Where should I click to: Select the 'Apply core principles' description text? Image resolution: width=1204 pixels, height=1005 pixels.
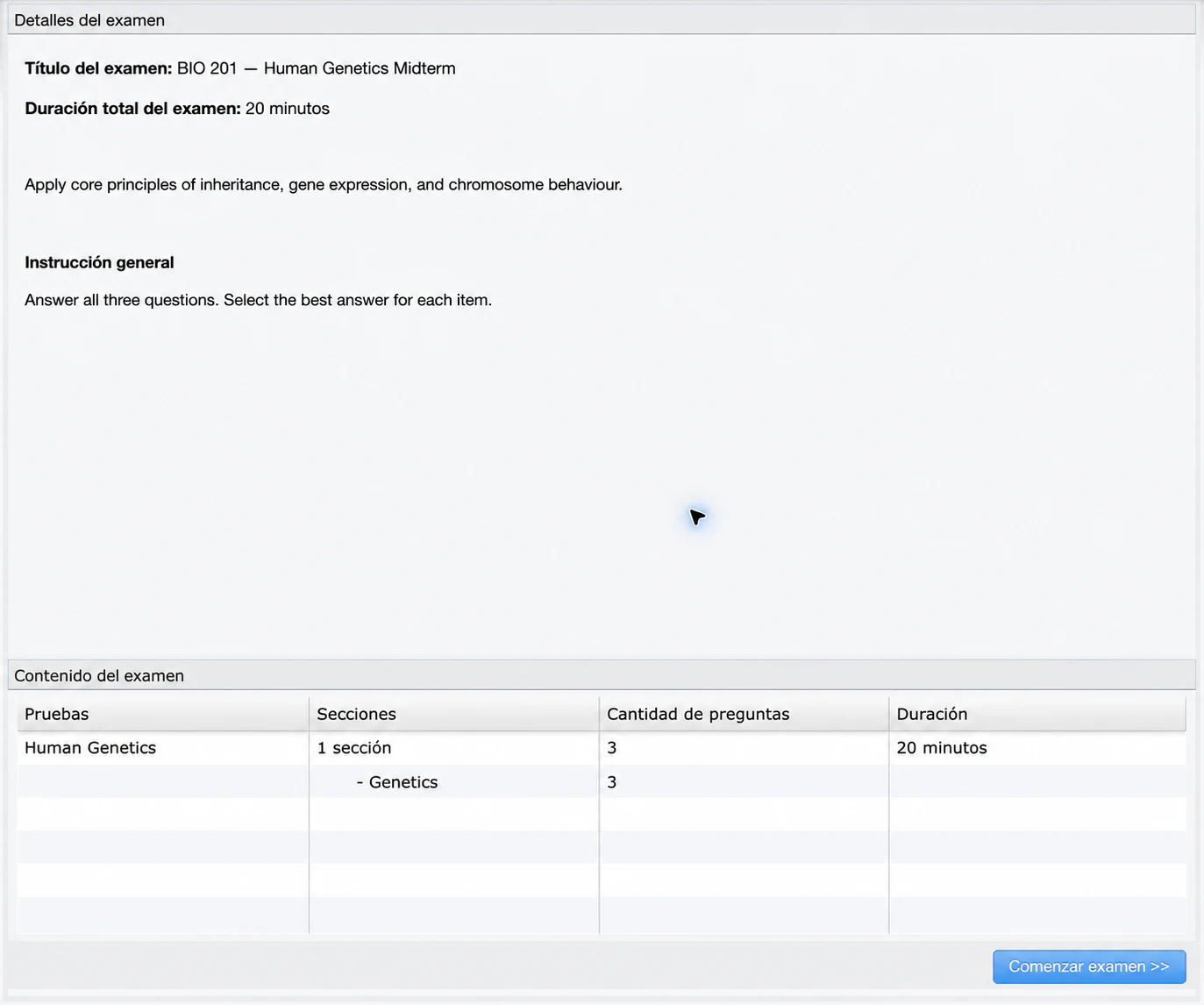tap(324, 184)
